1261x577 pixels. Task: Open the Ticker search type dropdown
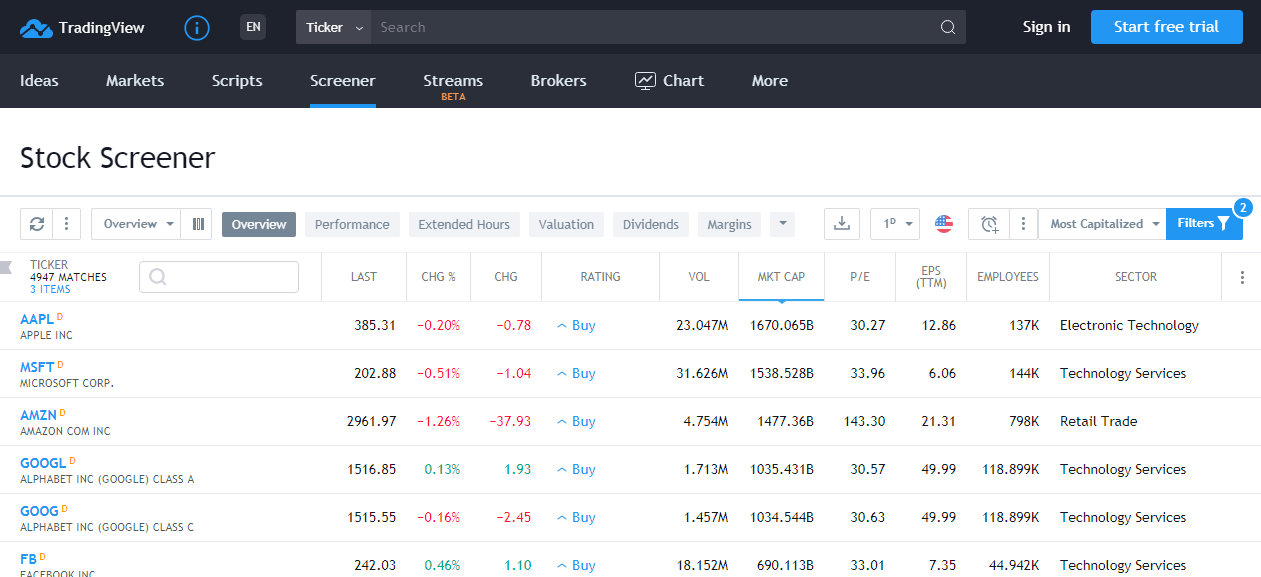[334, 27]
